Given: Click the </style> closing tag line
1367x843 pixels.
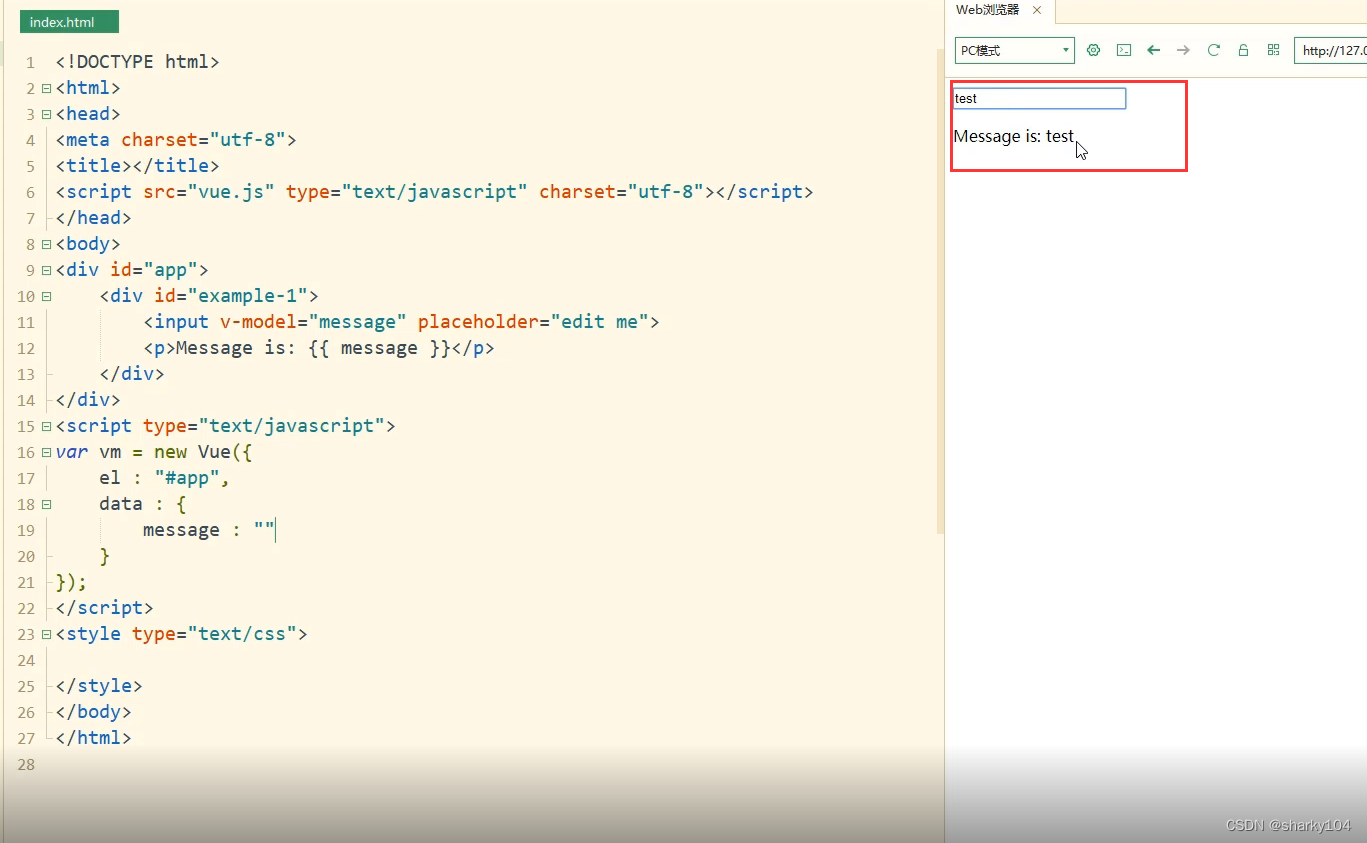Looking at the screenshot, I should pyautogui.click(x=99, y=686).
